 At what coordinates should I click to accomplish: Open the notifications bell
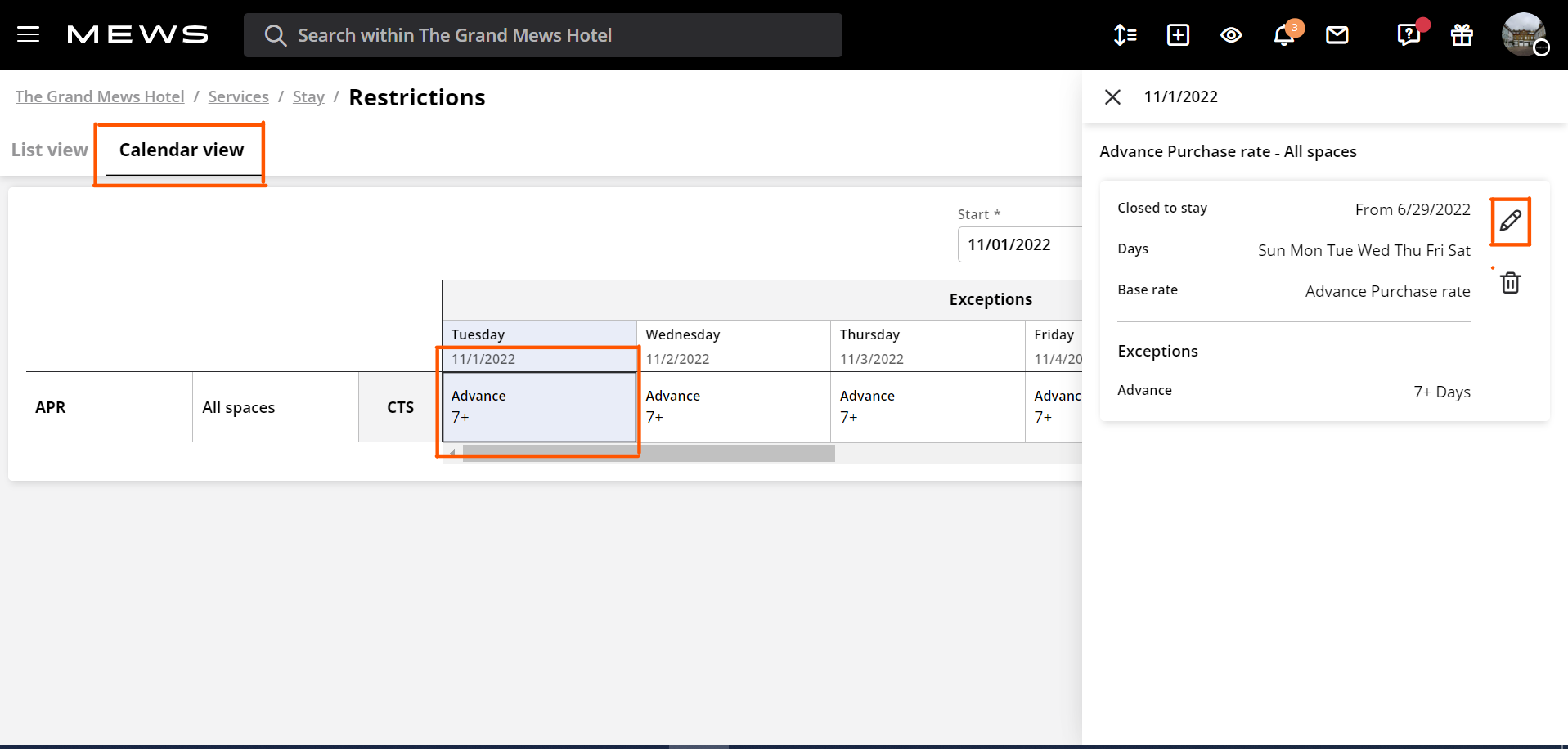(x=1284, y=35)
